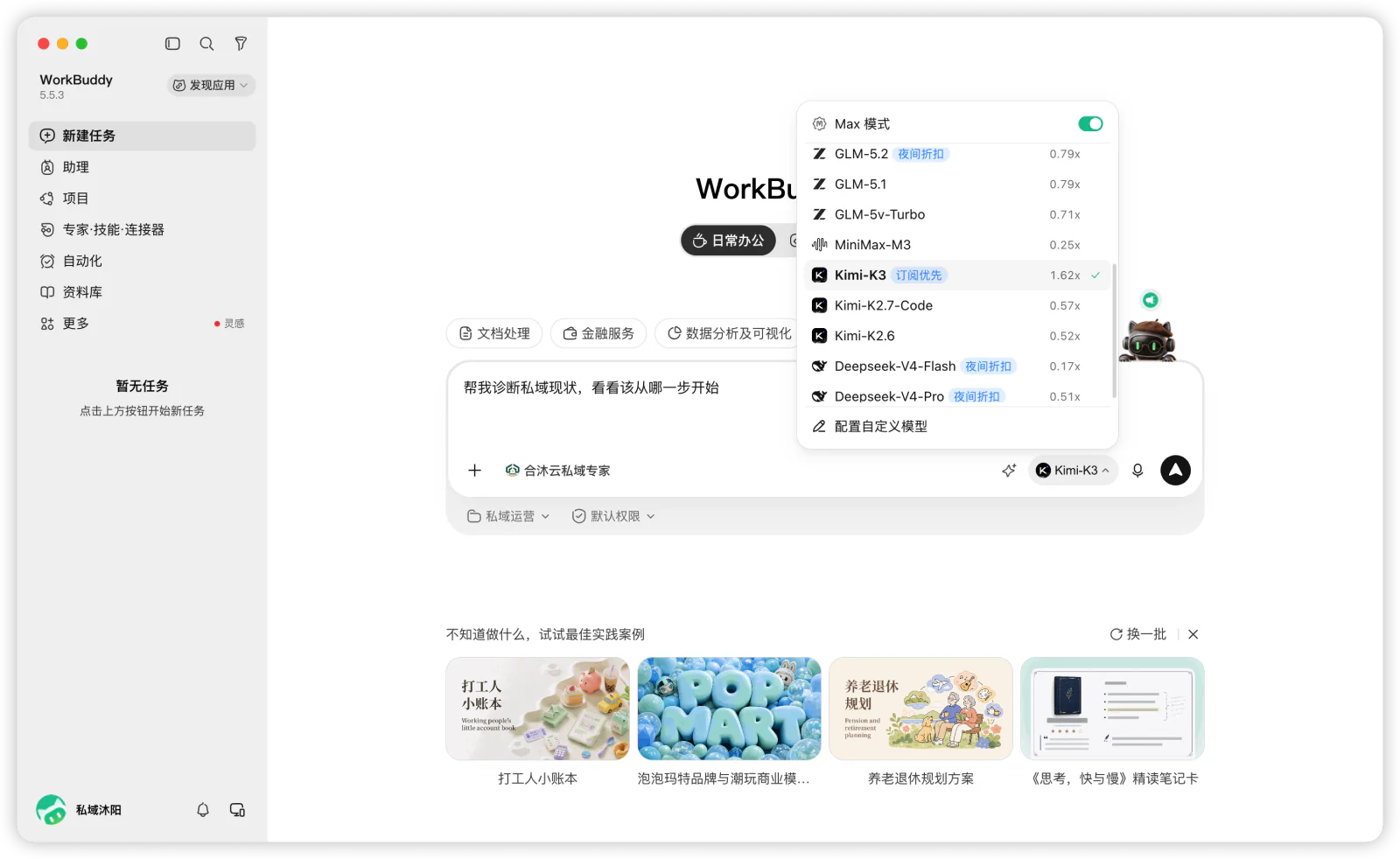
Task: Open 配置自定义模型 settings
Action: (x=957, y=427)
